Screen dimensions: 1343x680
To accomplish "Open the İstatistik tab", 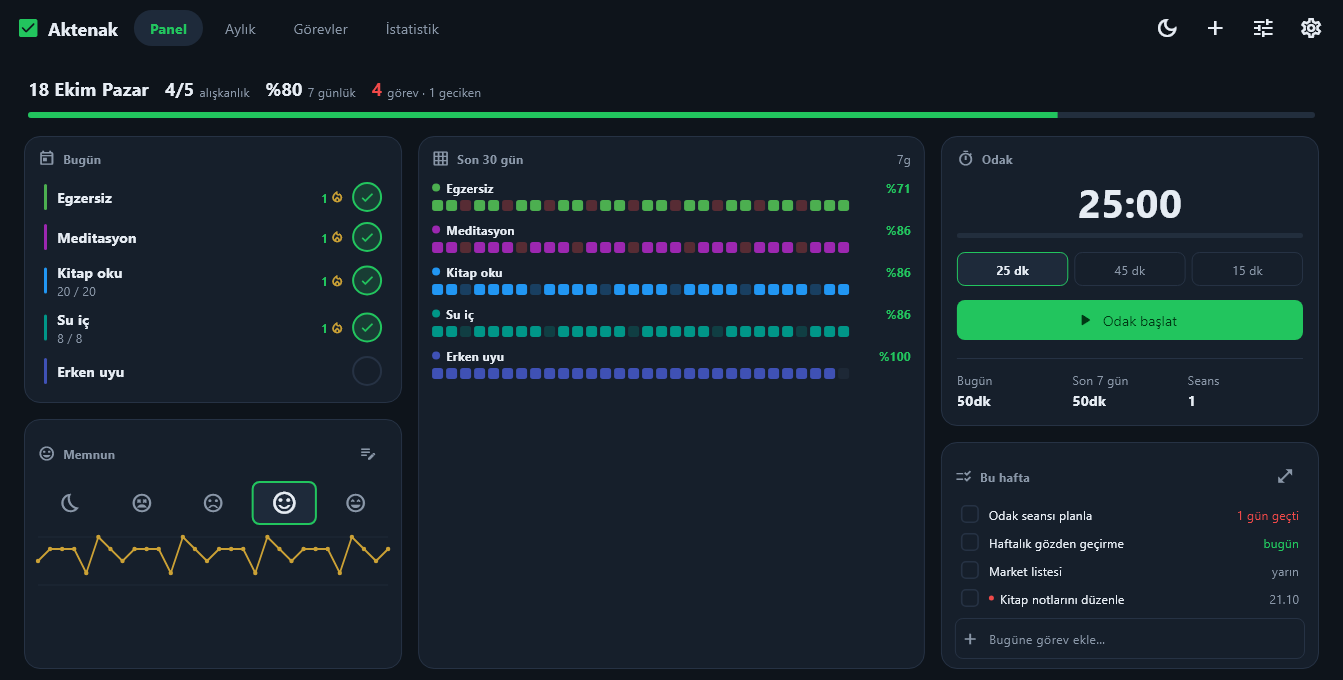I will click(412, 29).
